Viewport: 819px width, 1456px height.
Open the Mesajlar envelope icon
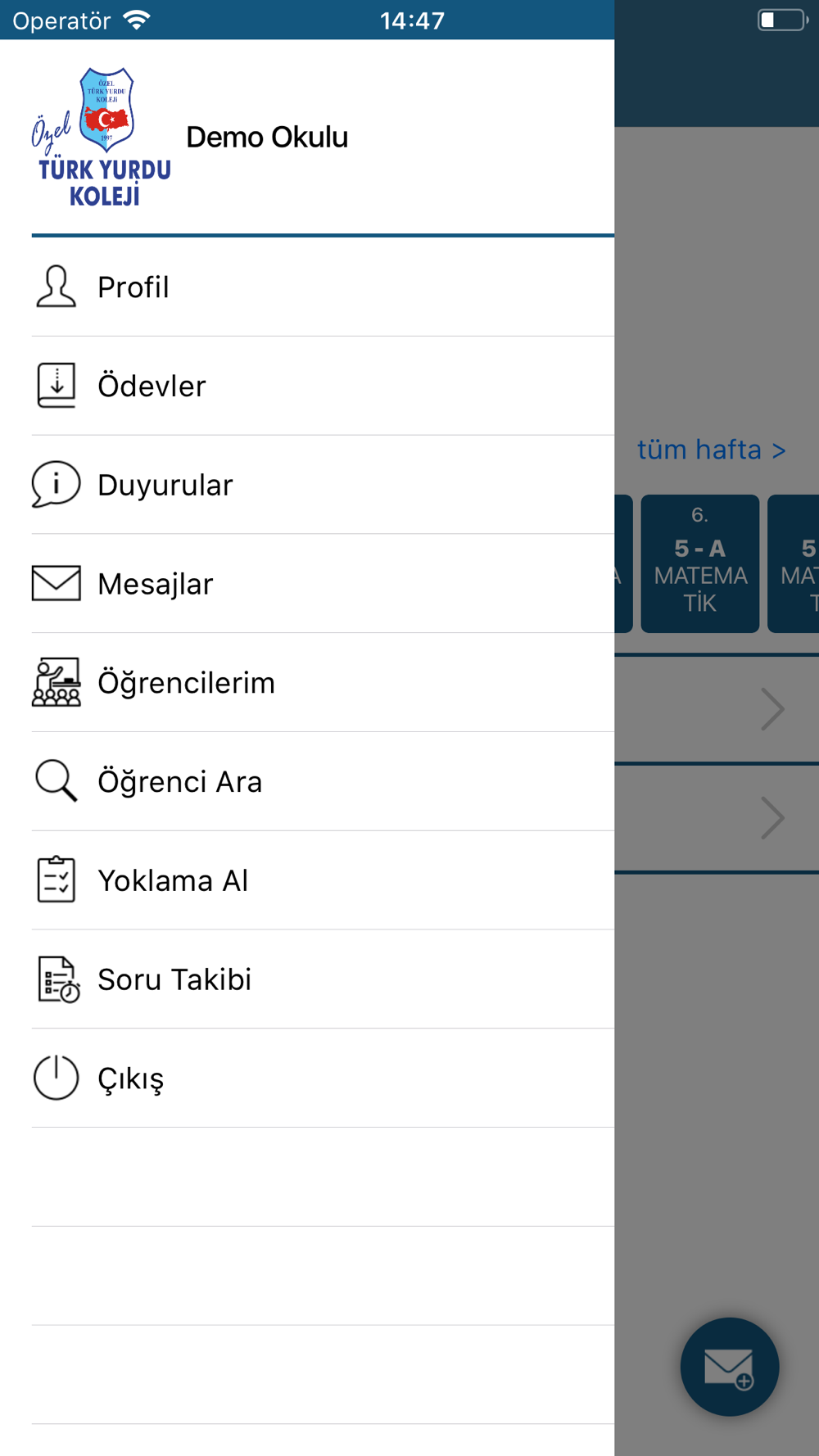(x=56, y=583)
